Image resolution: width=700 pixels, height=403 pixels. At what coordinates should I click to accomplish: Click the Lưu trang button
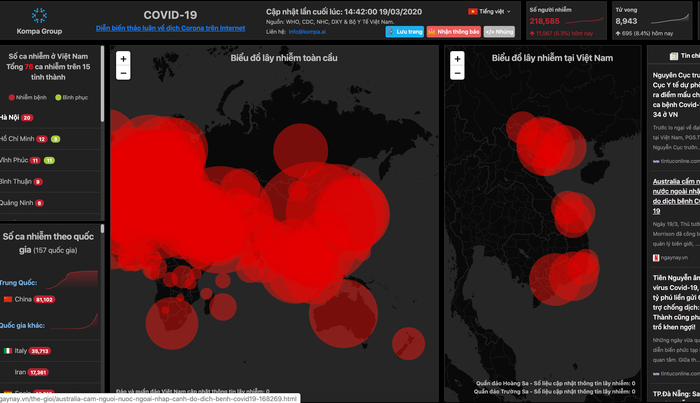404,32
